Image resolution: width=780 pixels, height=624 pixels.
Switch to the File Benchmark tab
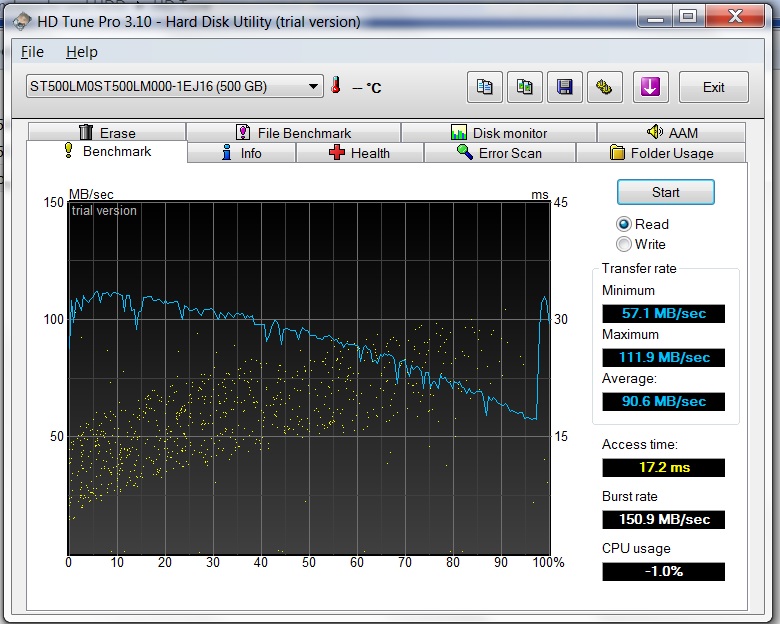293,132
